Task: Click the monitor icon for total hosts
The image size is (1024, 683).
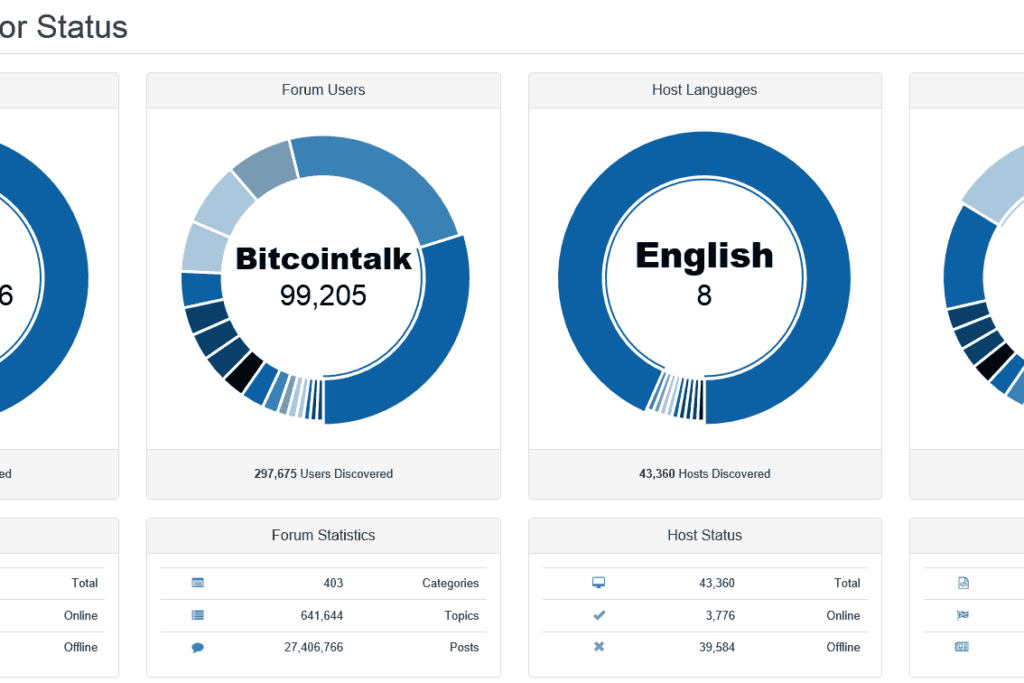Action: coord(598,582)
